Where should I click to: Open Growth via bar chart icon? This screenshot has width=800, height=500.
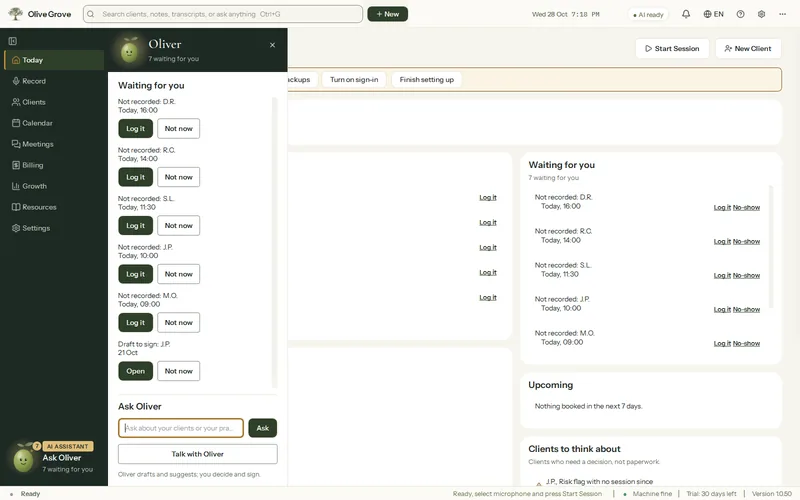pyautogui.click(x=16, y=186)
